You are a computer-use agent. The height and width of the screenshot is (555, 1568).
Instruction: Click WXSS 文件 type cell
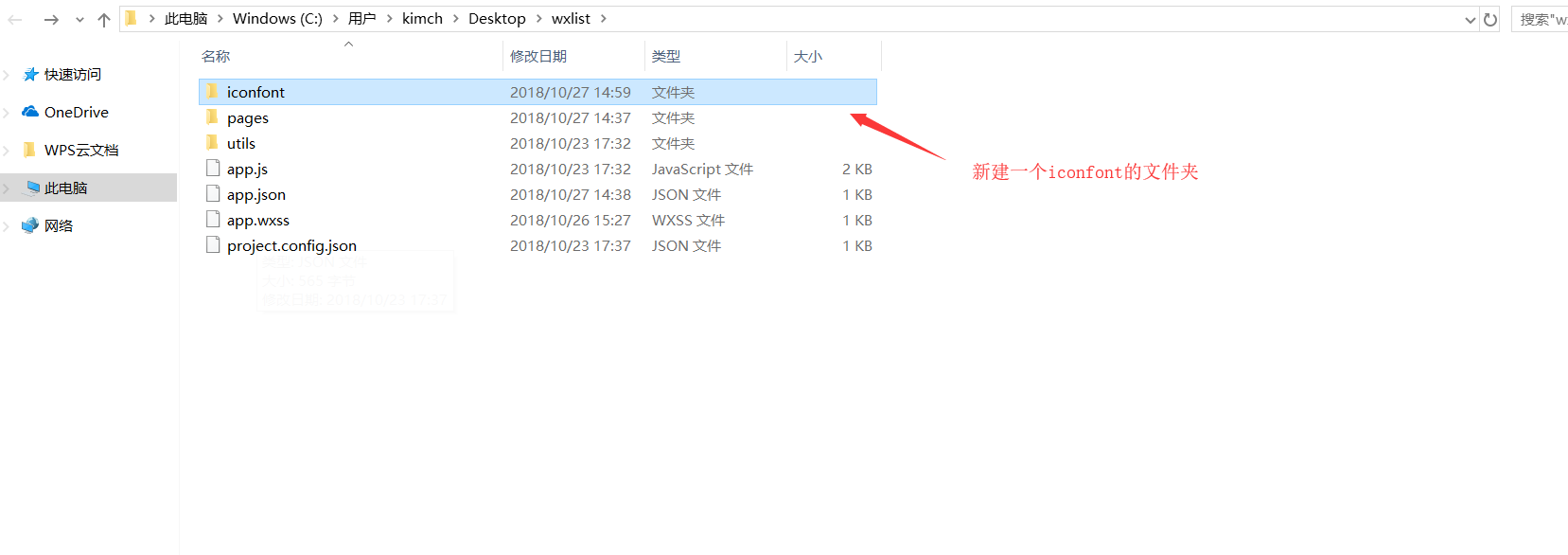pyautogui.click(x=688, y=221)
